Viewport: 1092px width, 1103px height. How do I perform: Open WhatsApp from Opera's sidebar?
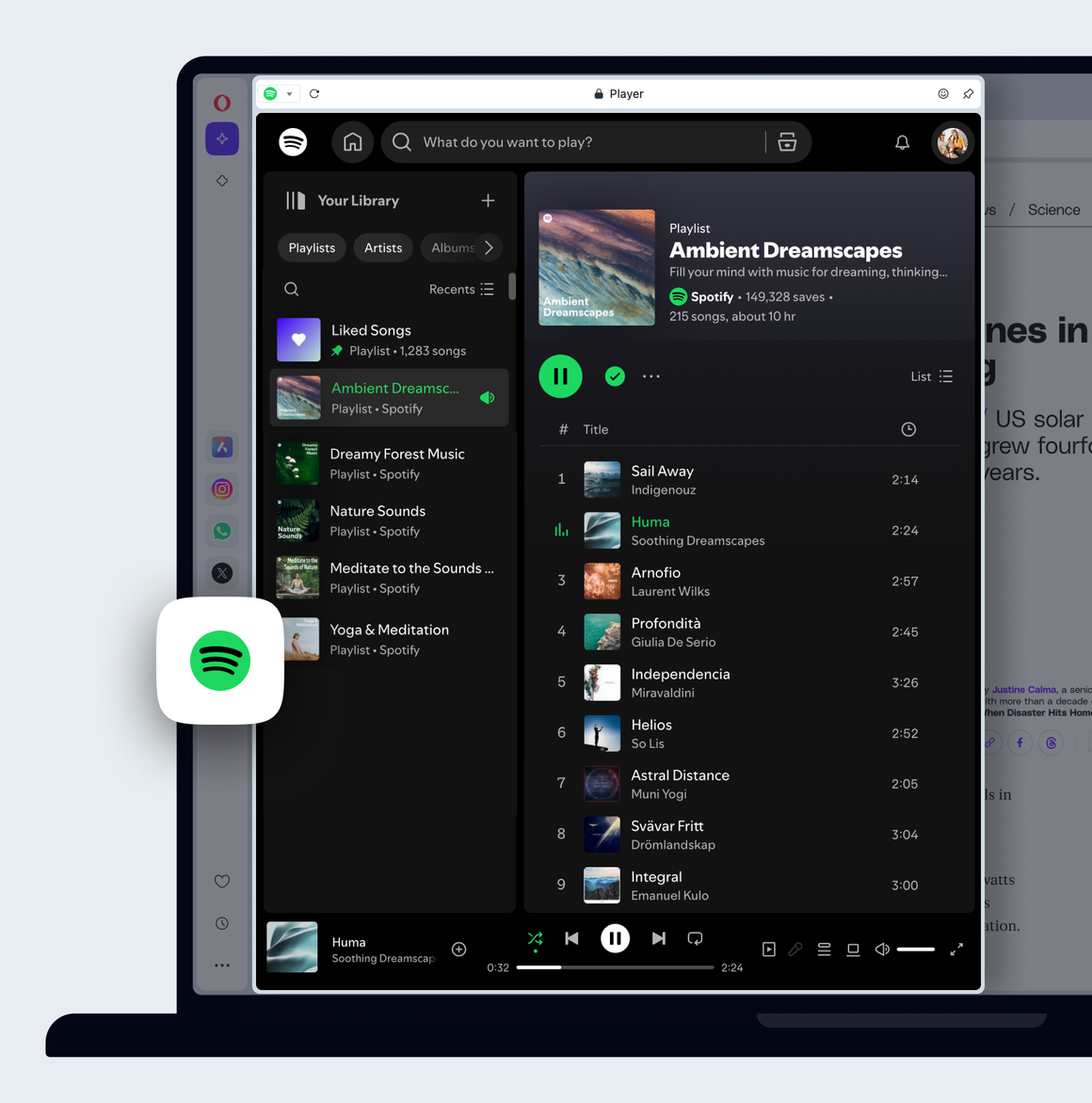pyautogui.click(x=222, y=531)
